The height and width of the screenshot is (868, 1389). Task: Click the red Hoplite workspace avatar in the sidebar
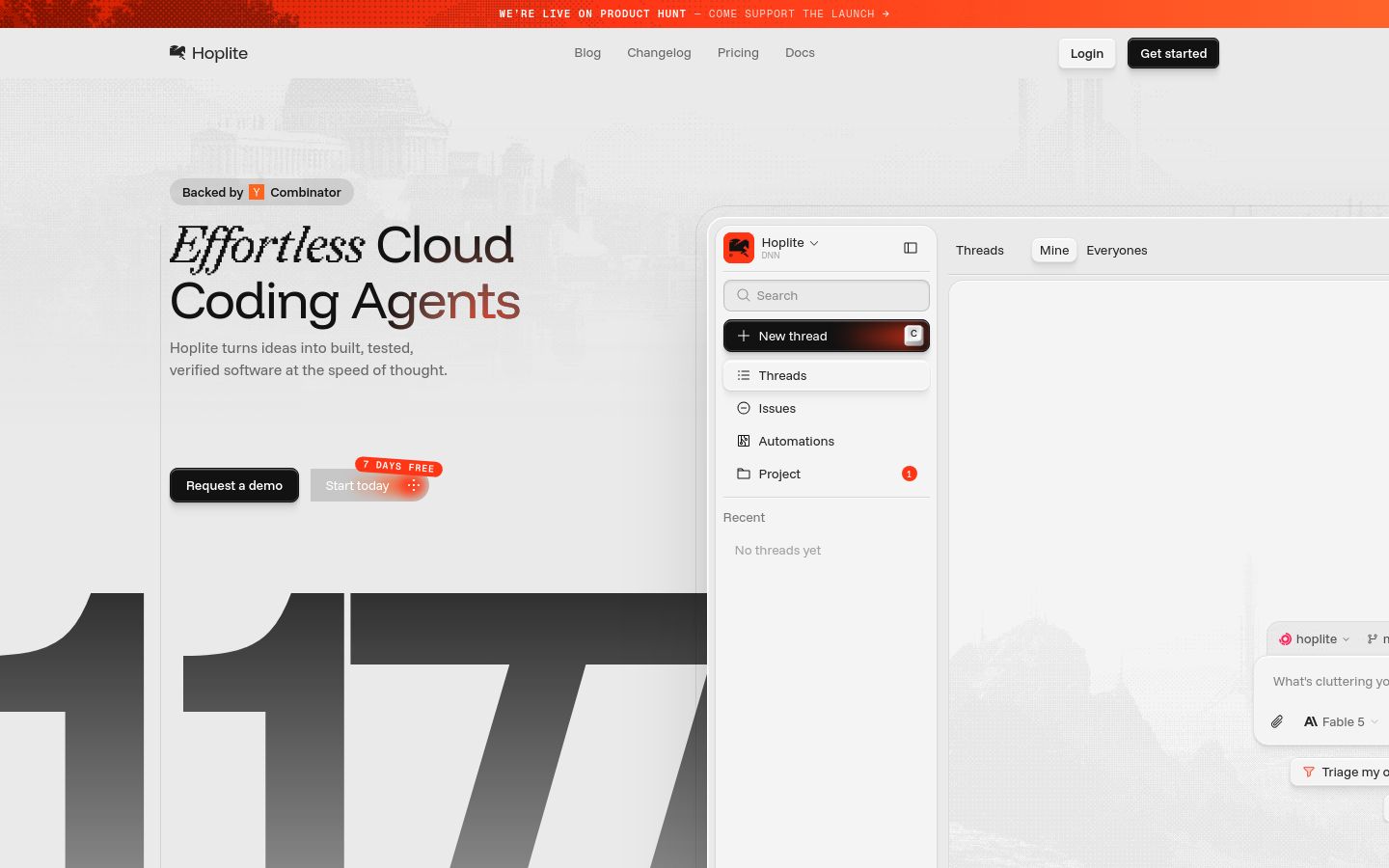[739, 248]
